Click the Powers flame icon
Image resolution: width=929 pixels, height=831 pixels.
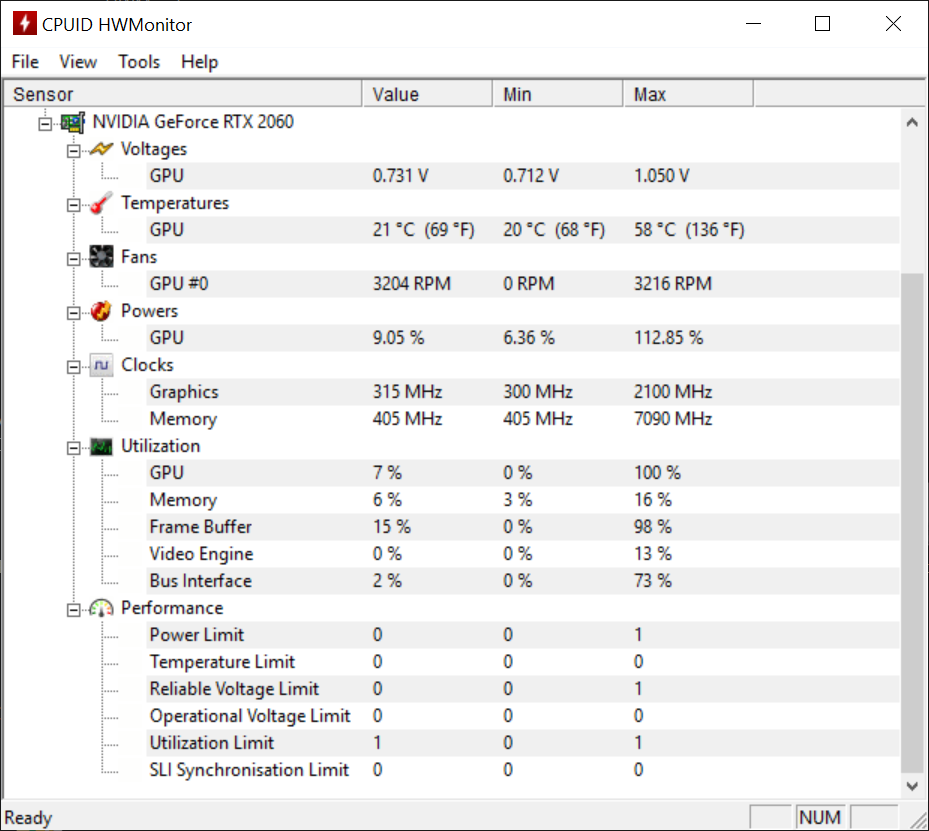(100, 311)
